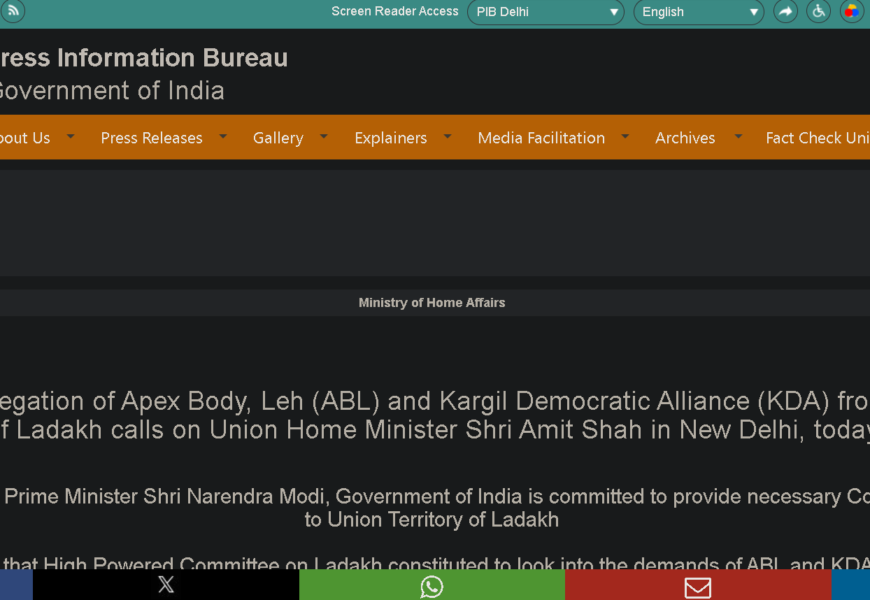Viewport: 870px width, 600px height.
Task: Share on Facebook from bottom bar
Action: [x=15, y=586]
